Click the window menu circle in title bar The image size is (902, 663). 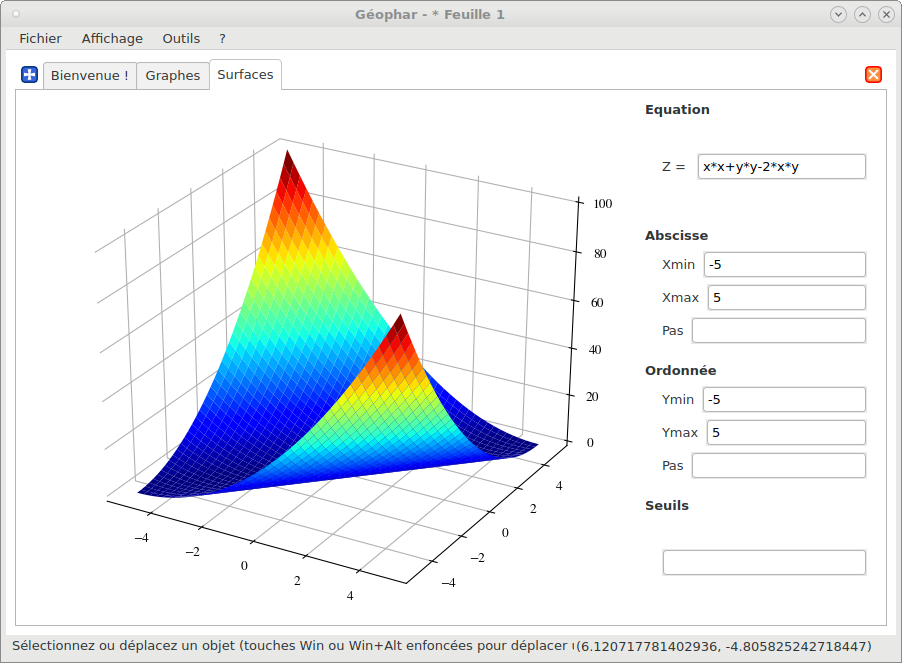coord(16,14)
